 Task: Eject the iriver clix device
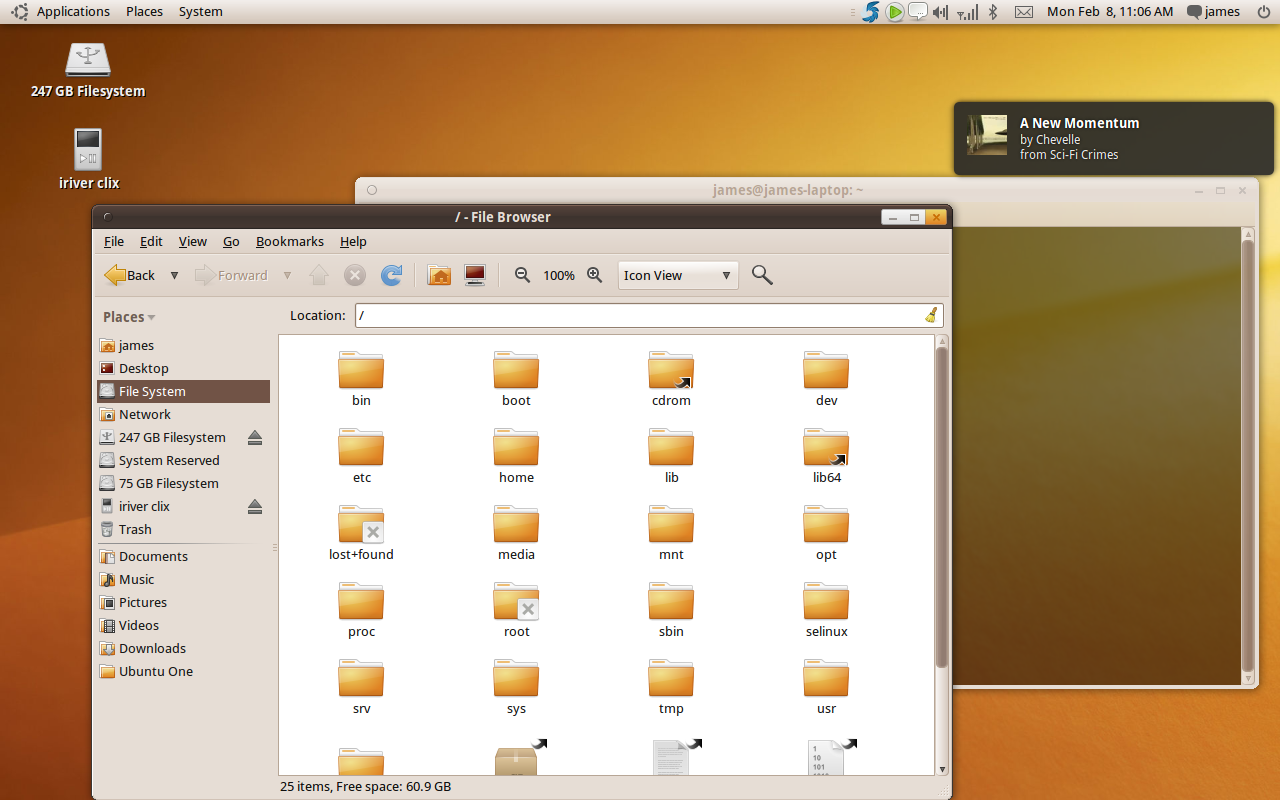click(255, 507)
